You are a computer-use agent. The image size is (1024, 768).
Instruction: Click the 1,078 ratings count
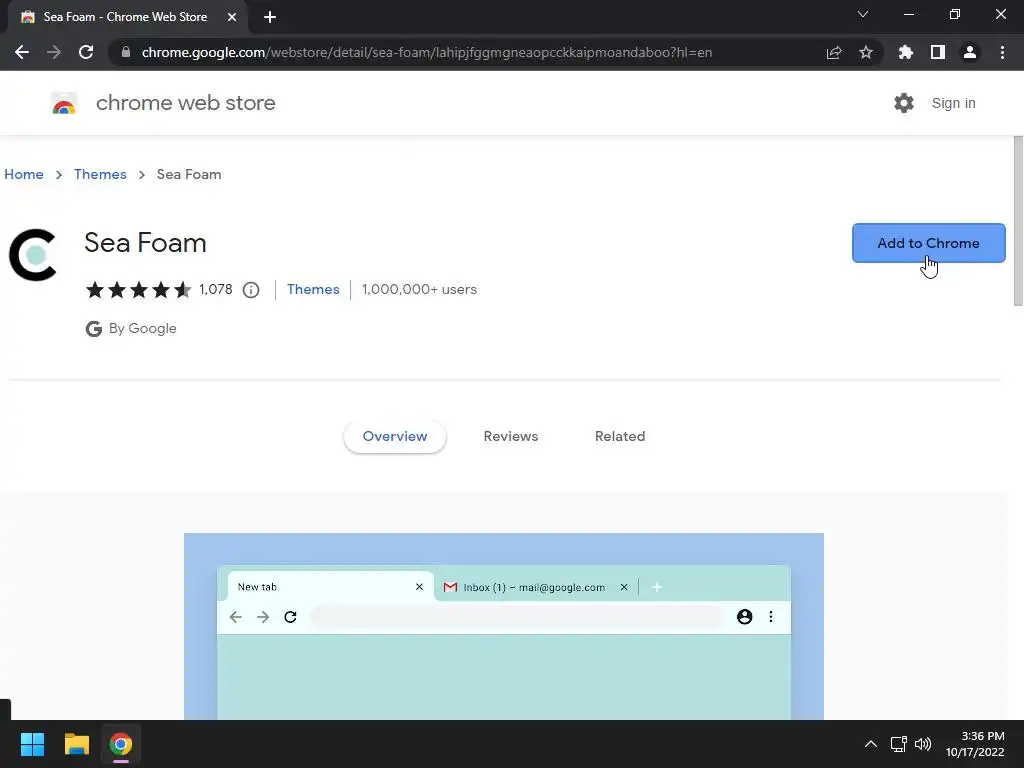coord(216,289)
